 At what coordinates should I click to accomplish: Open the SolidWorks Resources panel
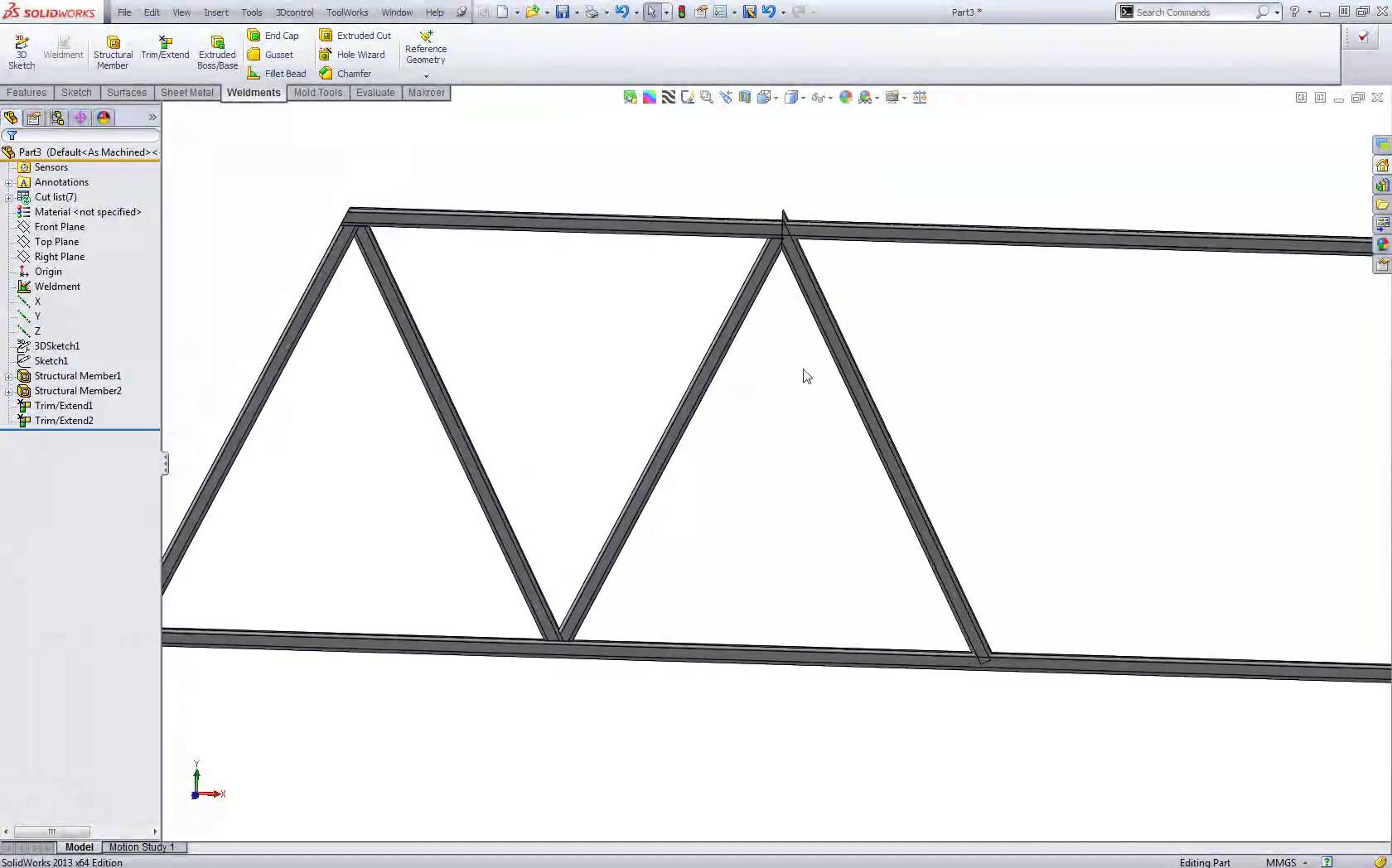coord(1382,165)
